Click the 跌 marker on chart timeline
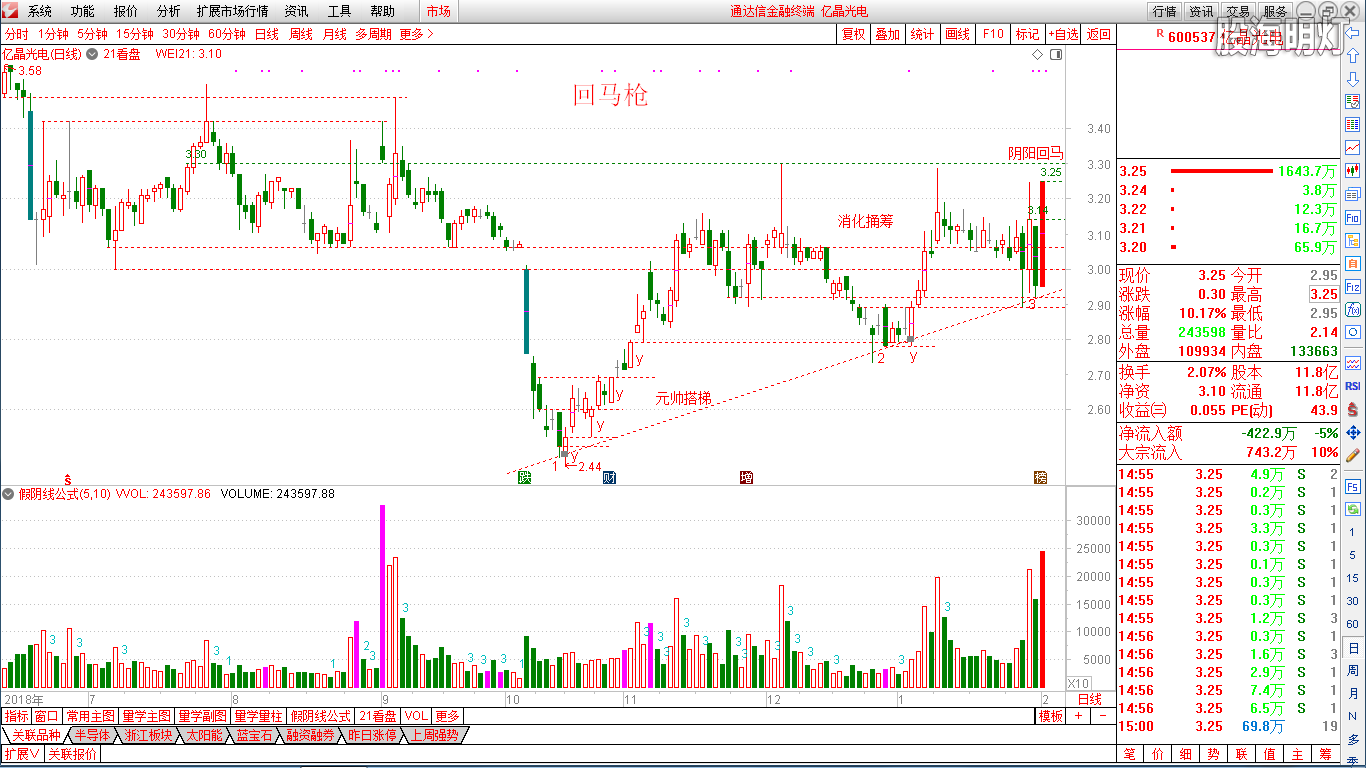 tap(523, 478)
